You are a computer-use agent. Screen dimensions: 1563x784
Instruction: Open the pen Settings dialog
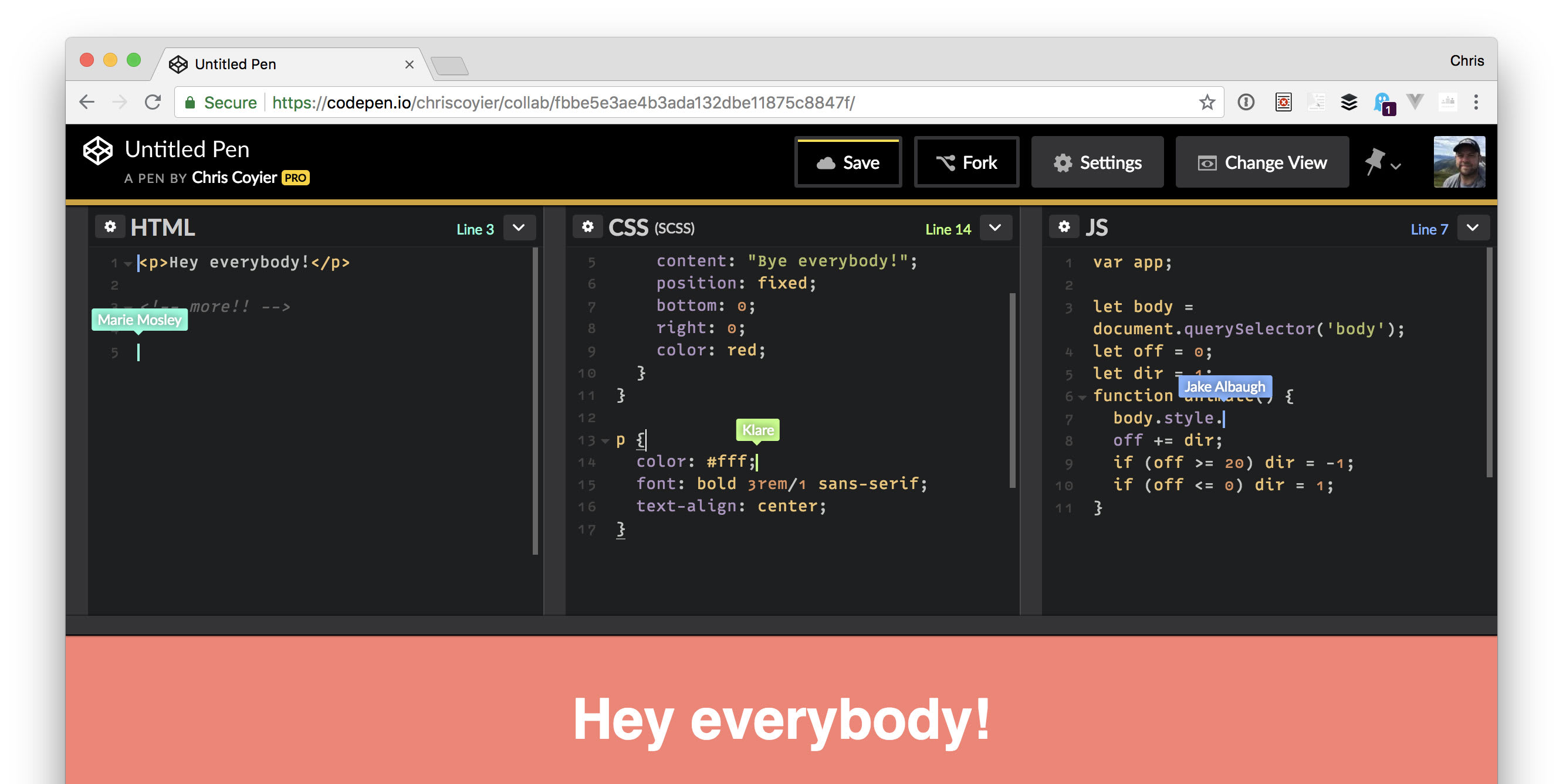pyautogui.click(x=1097, y=162)
